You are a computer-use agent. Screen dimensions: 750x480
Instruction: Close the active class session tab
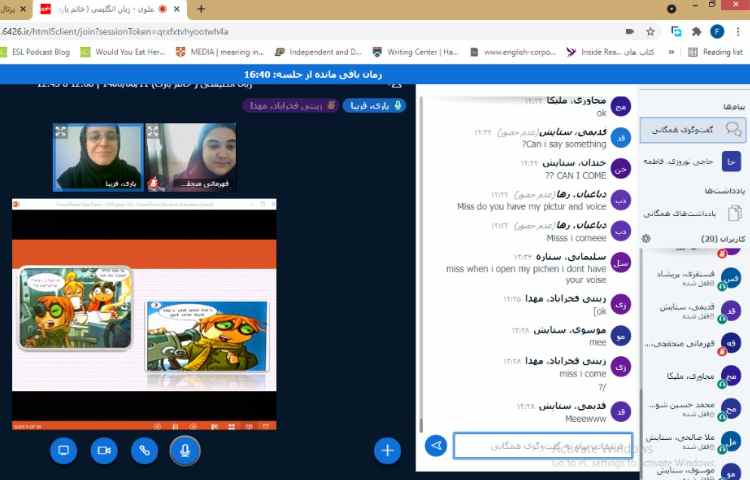177,9
